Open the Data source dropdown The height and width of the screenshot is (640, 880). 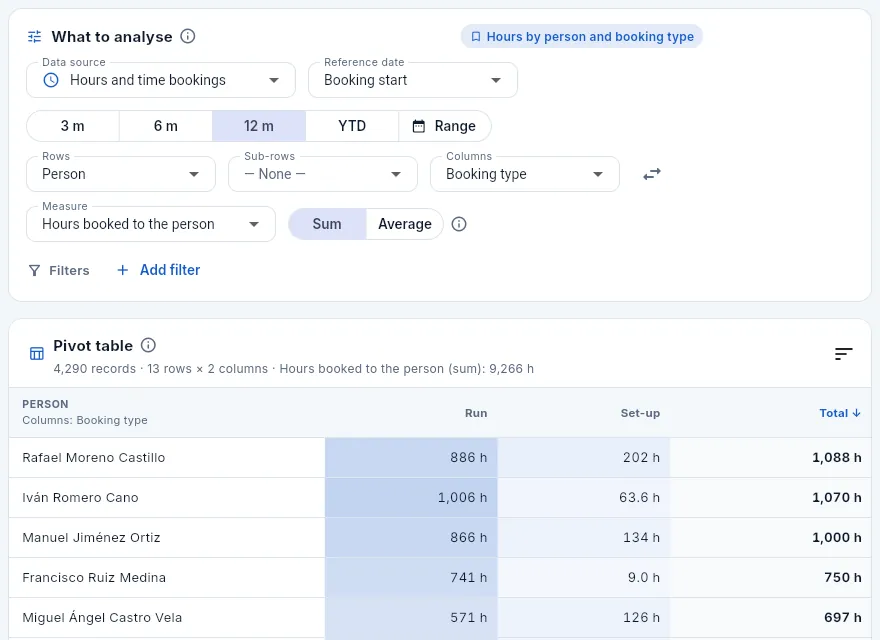(x=161, y=80)
